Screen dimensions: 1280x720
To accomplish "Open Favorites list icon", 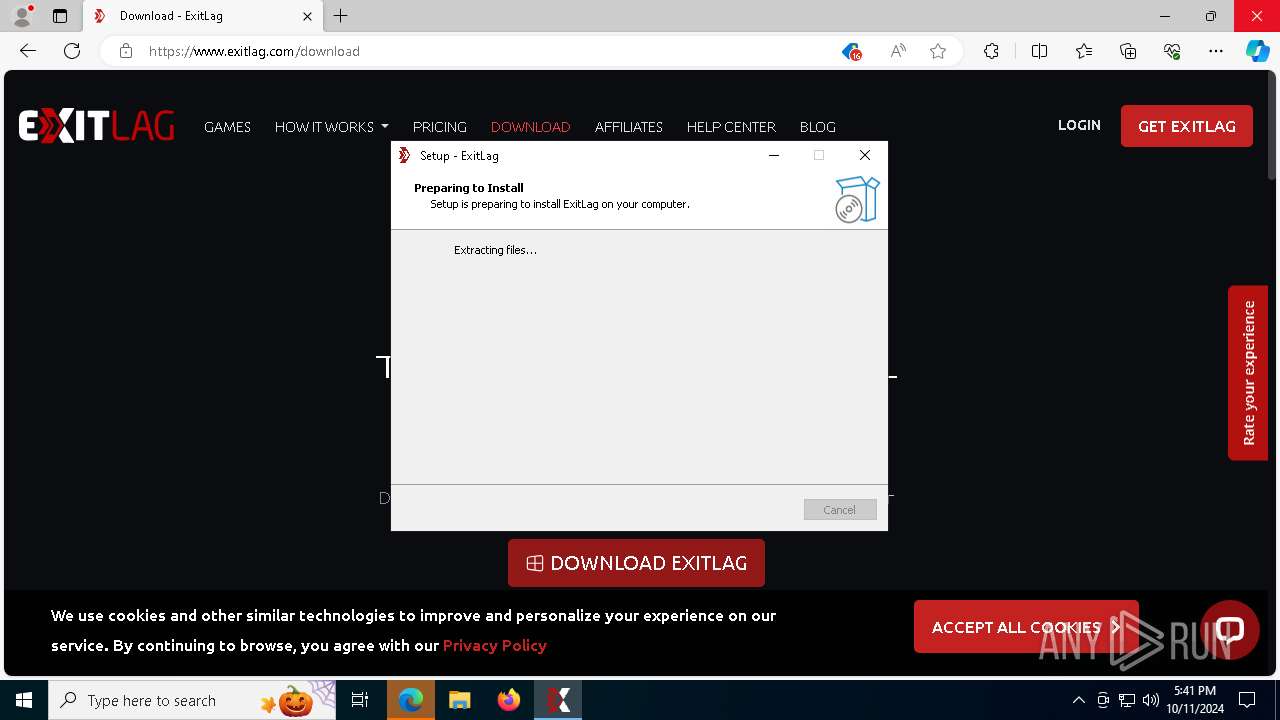I will 1084,51.
